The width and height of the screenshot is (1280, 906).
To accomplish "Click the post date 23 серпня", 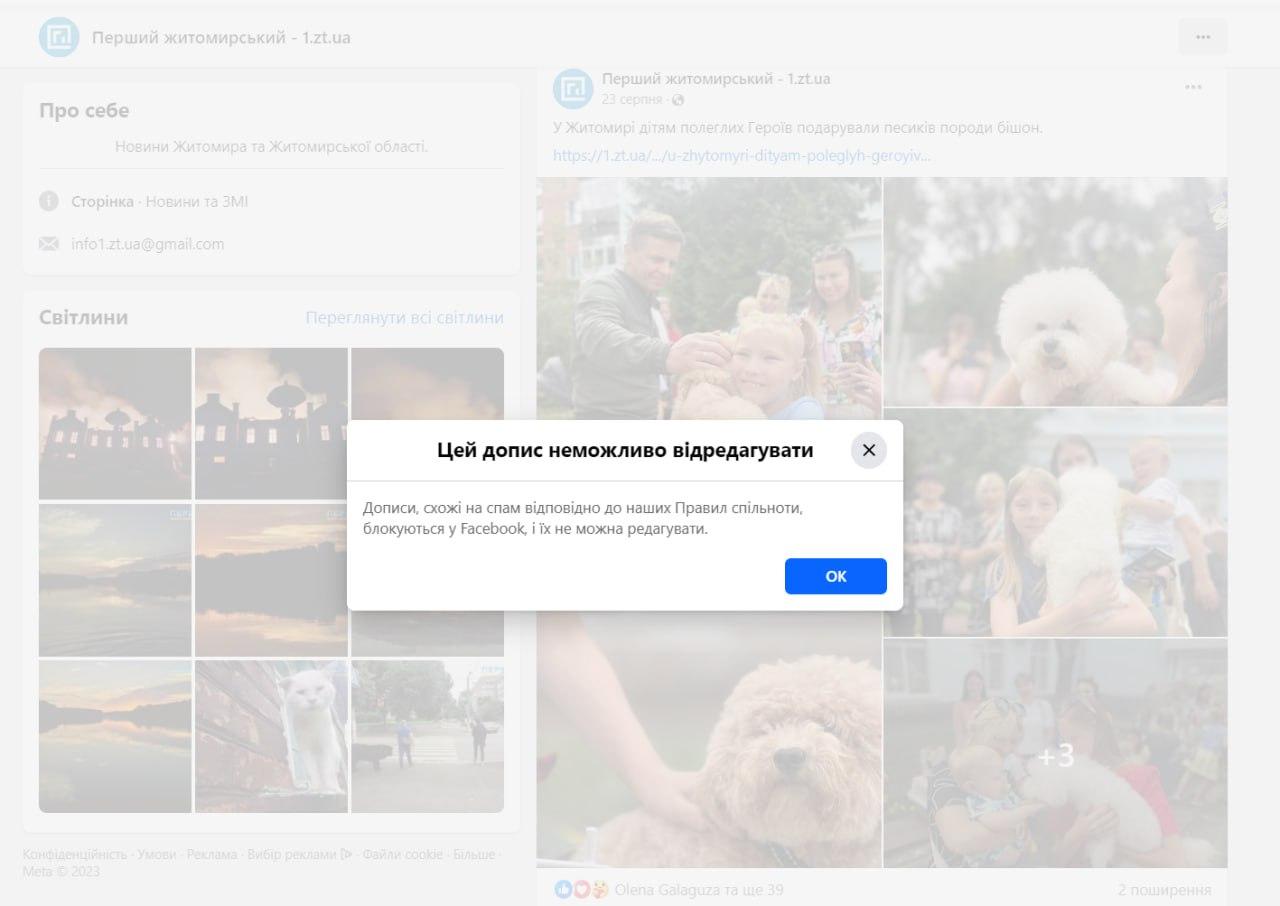I will click(x=632, y=100).
